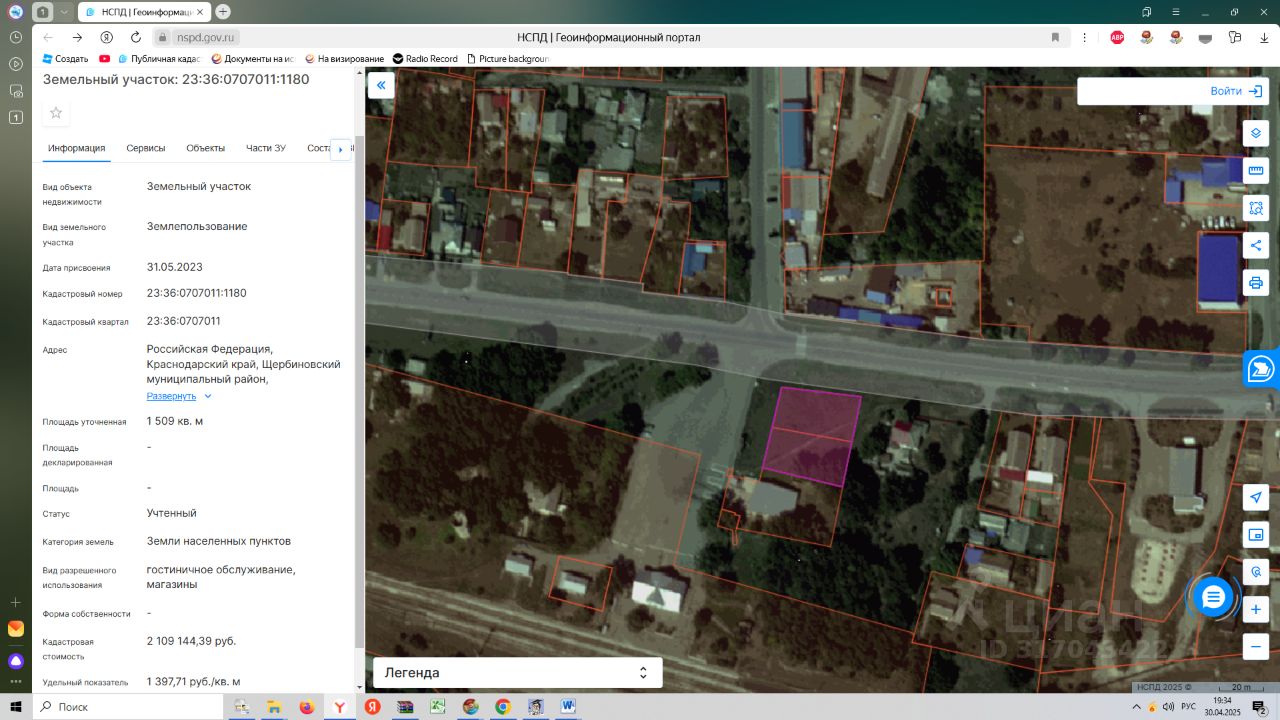The width and height of the screenshot is (1280, 720).
Task: Go to my location on map
Action: [1256, 497]
